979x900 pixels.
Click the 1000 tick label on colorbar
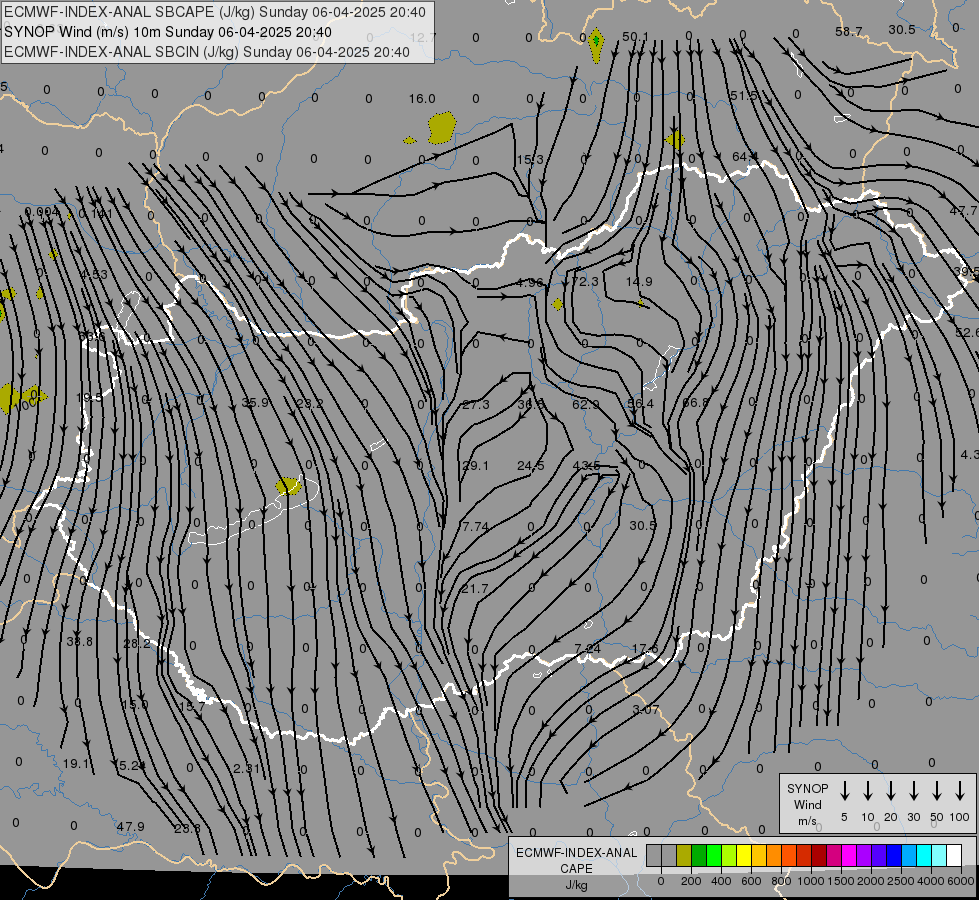[x=810, y=881]
